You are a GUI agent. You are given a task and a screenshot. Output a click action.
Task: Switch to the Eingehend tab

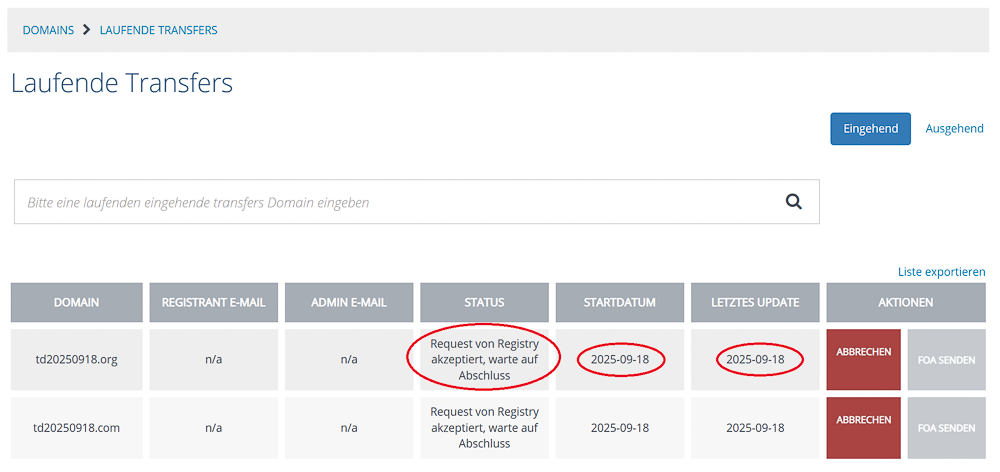coord(870,129)
